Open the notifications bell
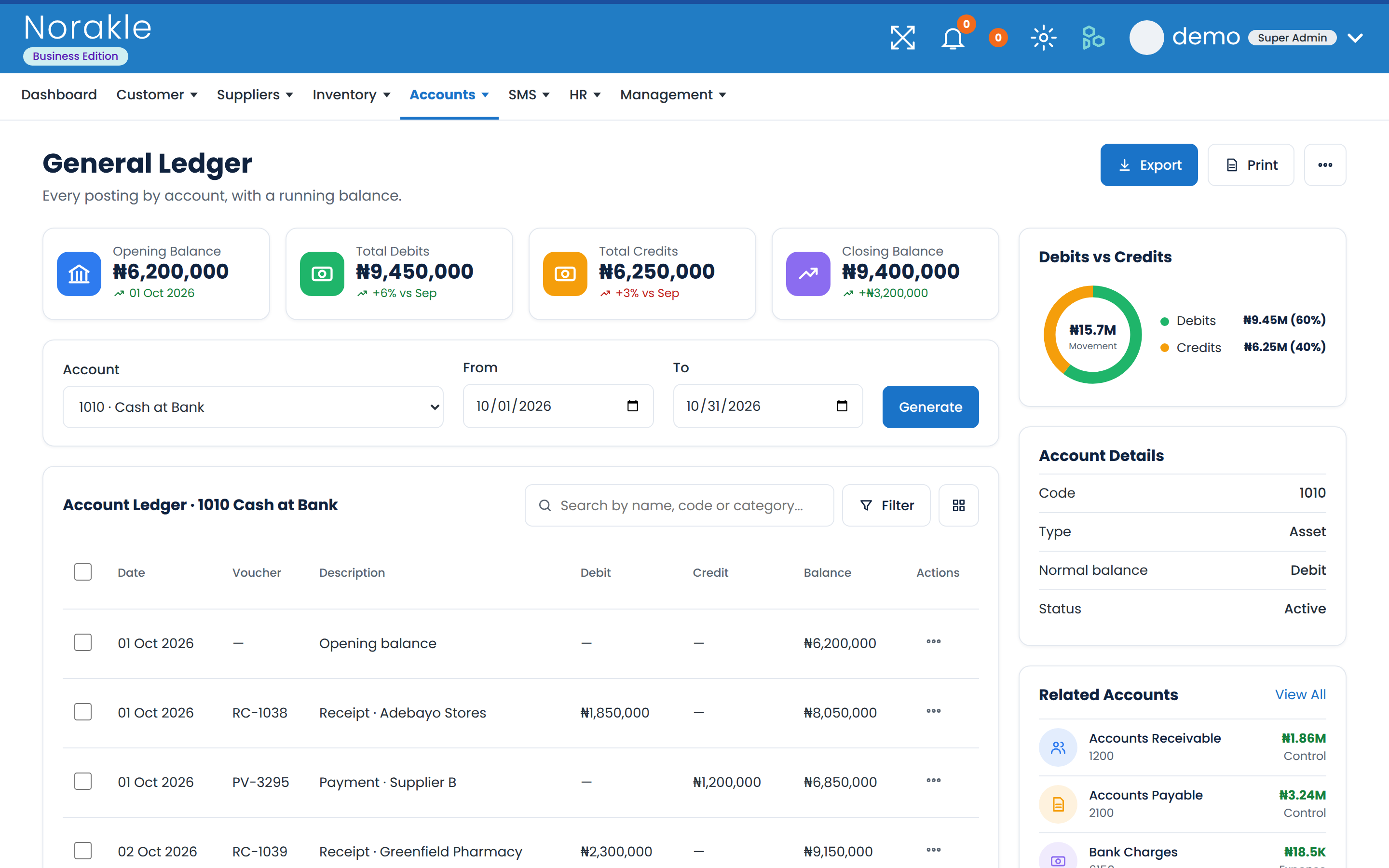1389x868 pixels. 953,38
